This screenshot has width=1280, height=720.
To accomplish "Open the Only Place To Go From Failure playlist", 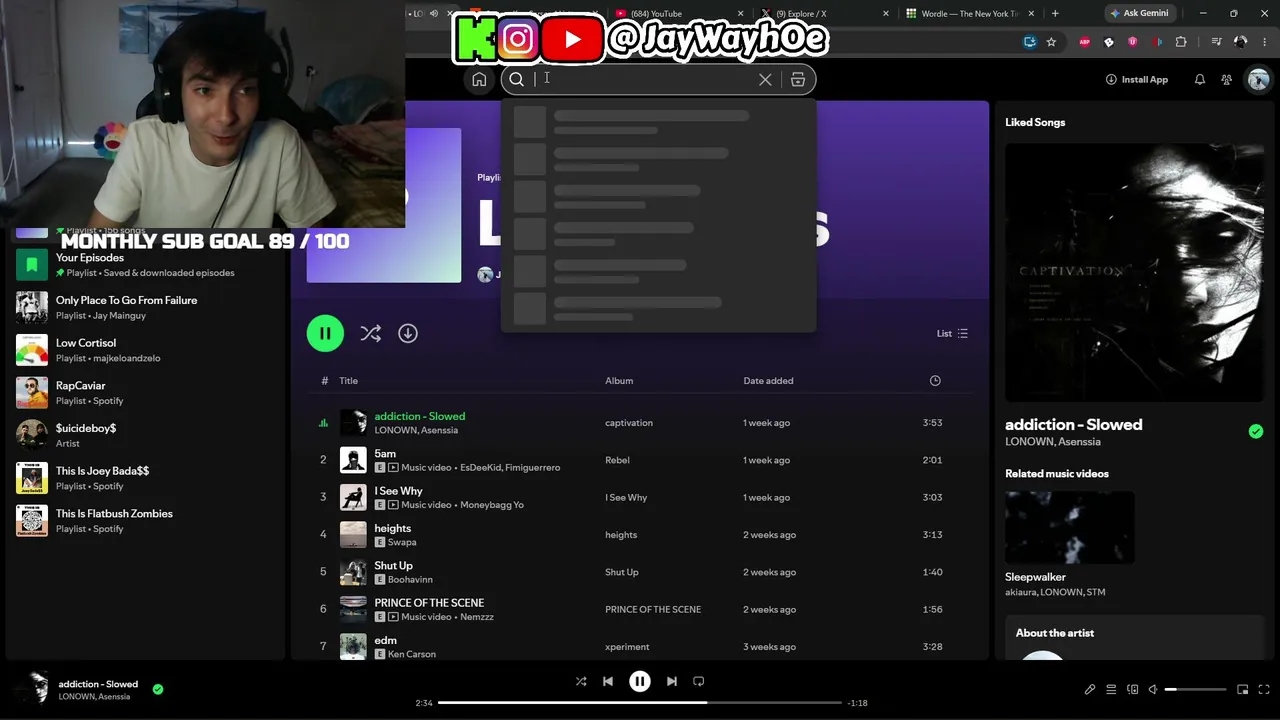I will coord(145,307).
